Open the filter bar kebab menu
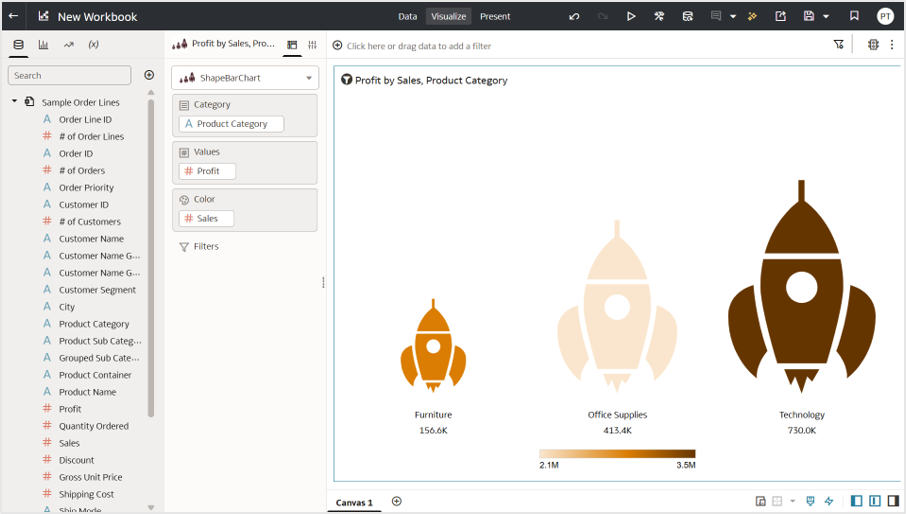This screenshot has height=514, width=906. click(892, 44)
